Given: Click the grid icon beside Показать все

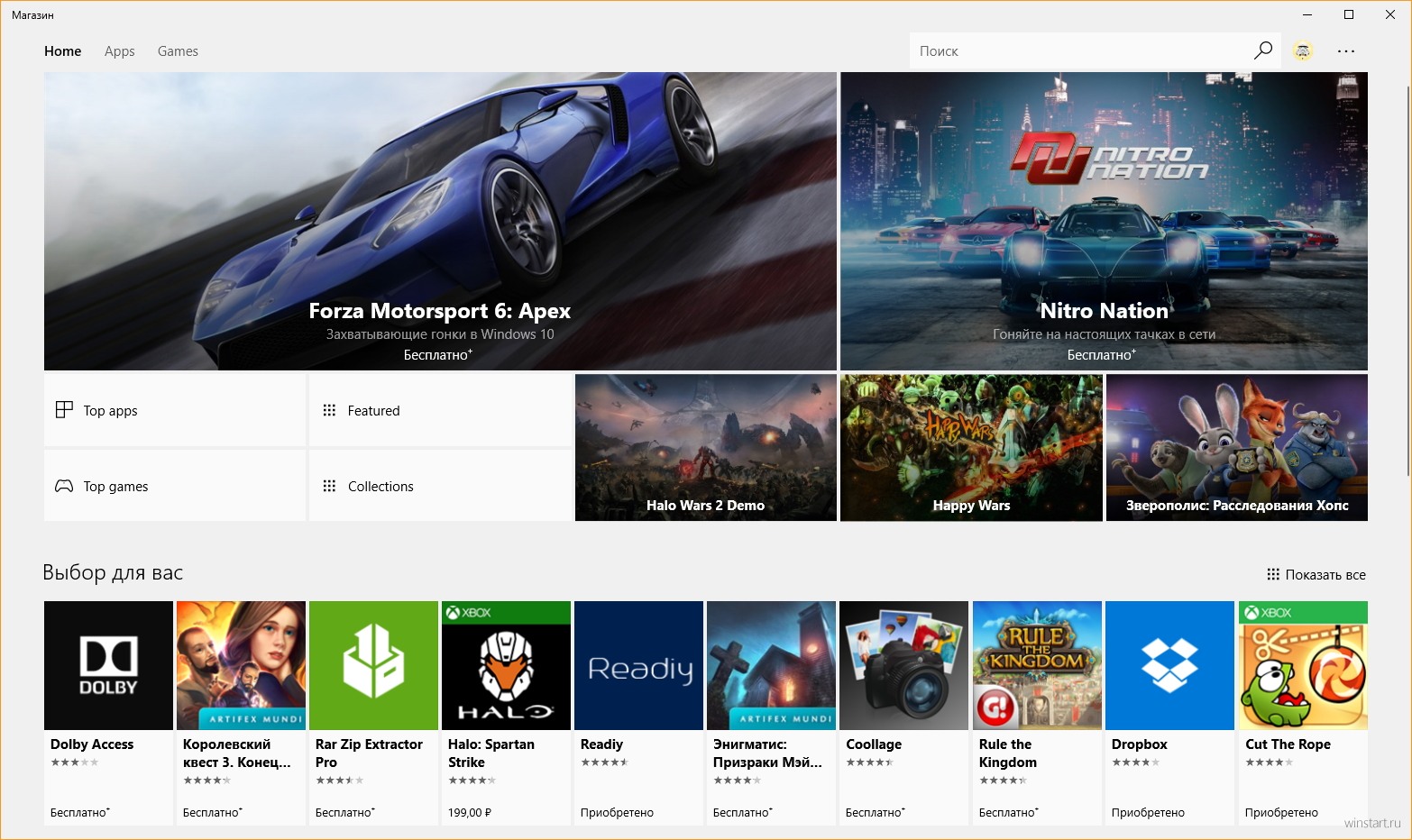Looking at the screenshot, I should point(1273,574).
